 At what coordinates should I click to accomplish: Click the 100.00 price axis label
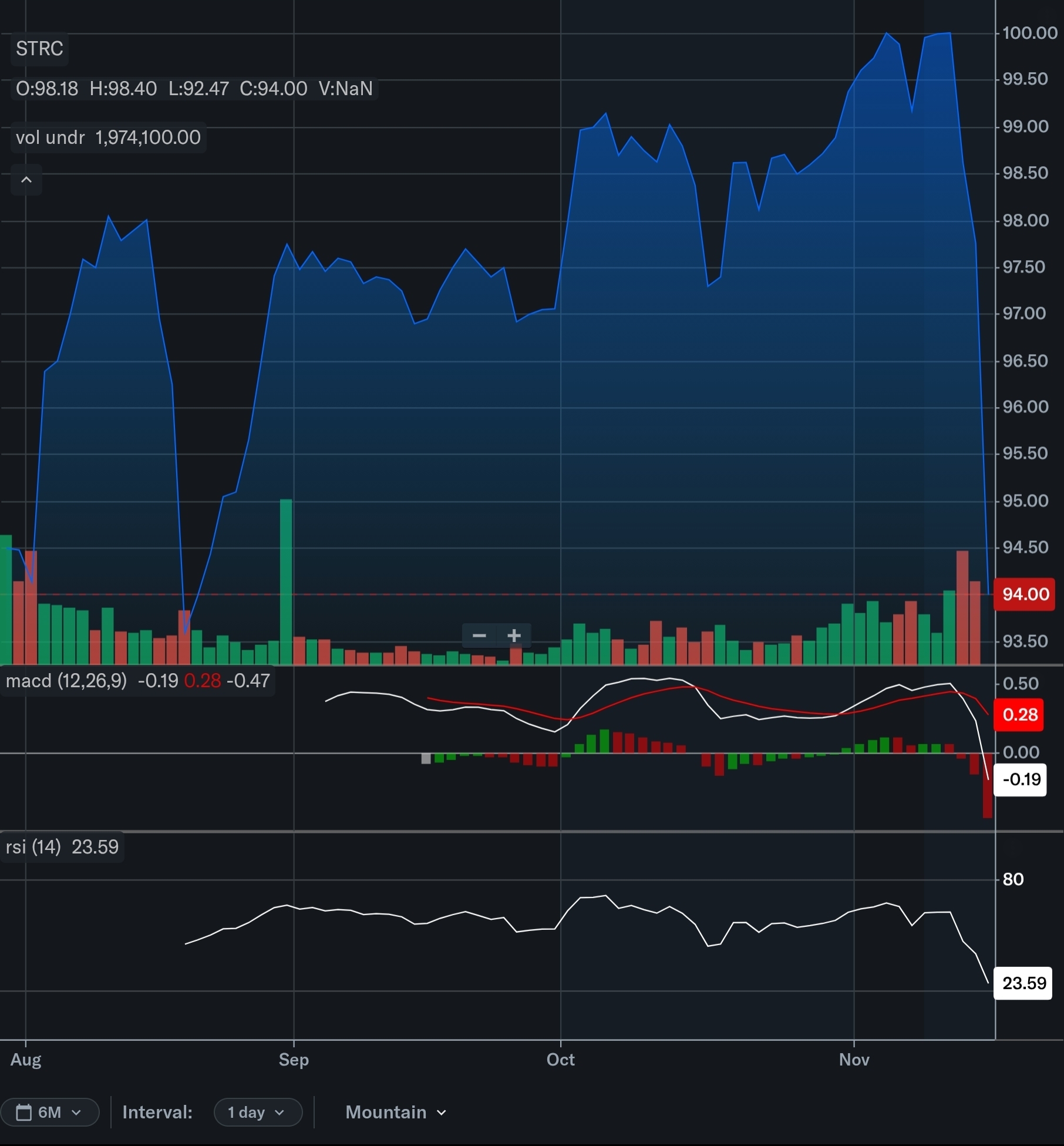pyautogui.click(x=1030, y=33)
